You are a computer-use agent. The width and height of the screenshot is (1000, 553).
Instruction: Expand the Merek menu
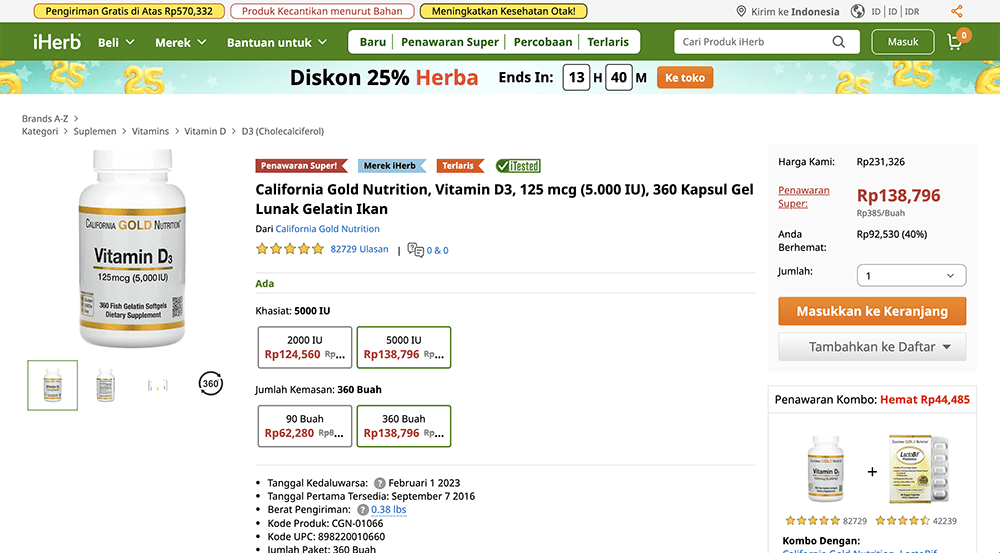click(180, 43)
